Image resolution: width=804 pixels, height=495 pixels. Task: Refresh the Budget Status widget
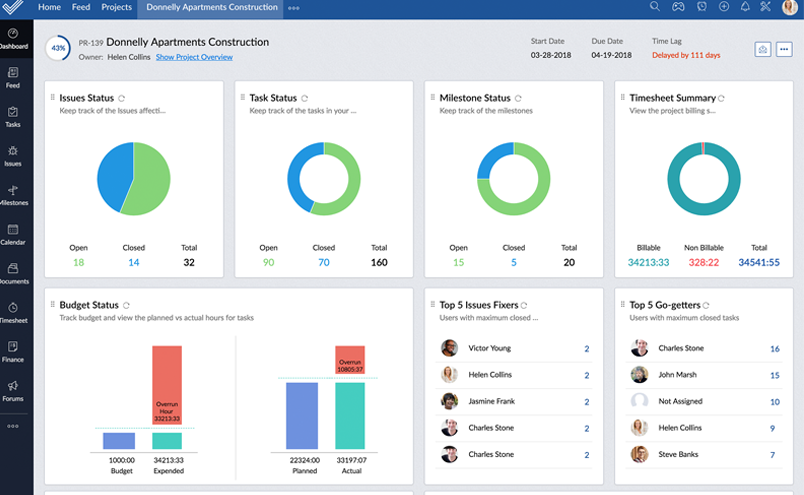pos(126,306)
